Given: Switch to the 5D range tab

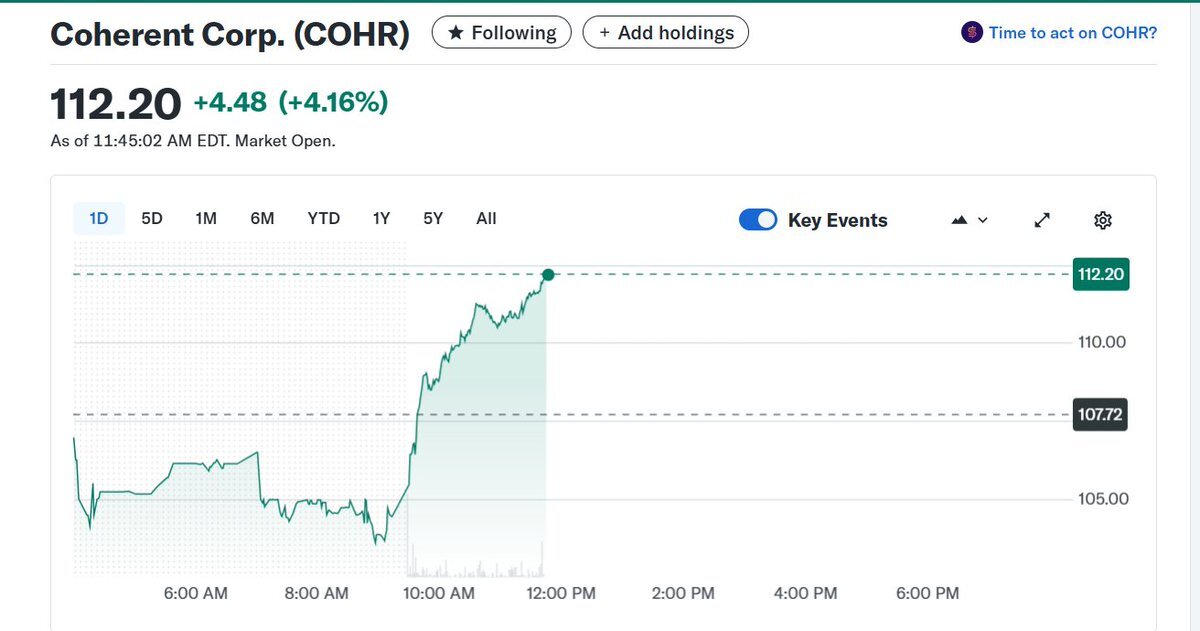Looking at the screenshot, I should pyautogui.click(x=152, y=218).
